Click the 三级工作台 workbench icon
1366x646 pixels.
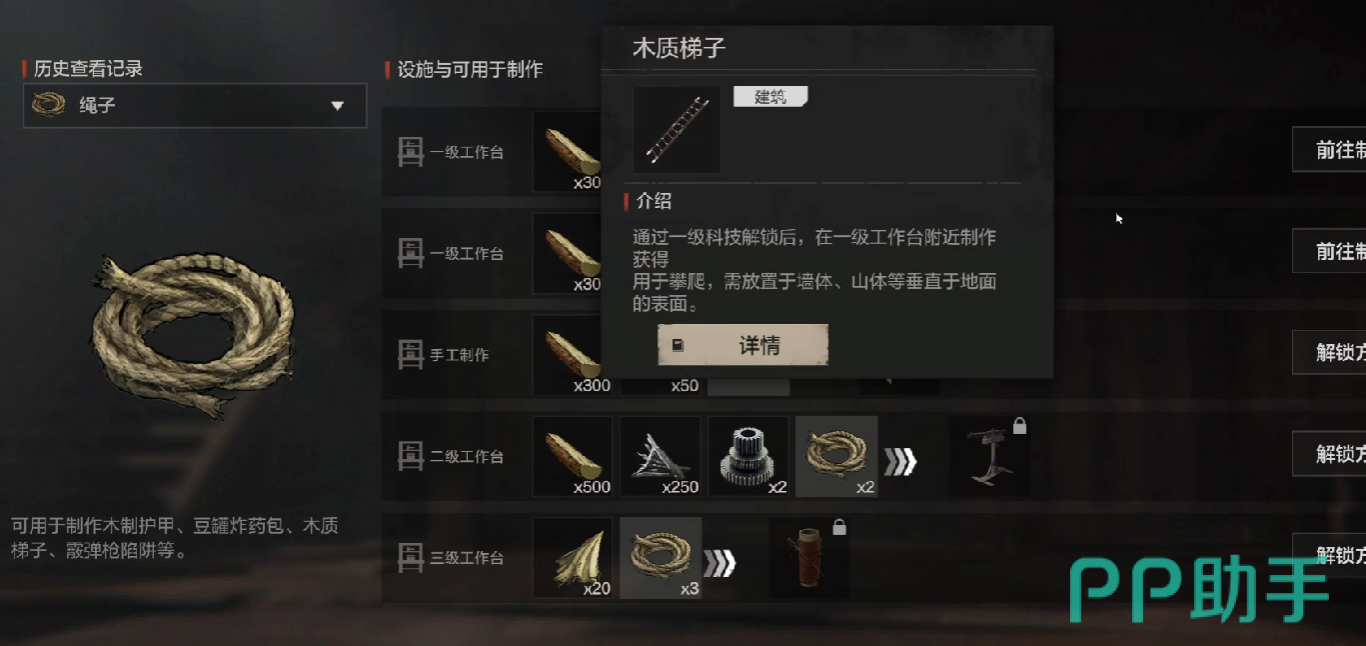(x=411, y=557)
